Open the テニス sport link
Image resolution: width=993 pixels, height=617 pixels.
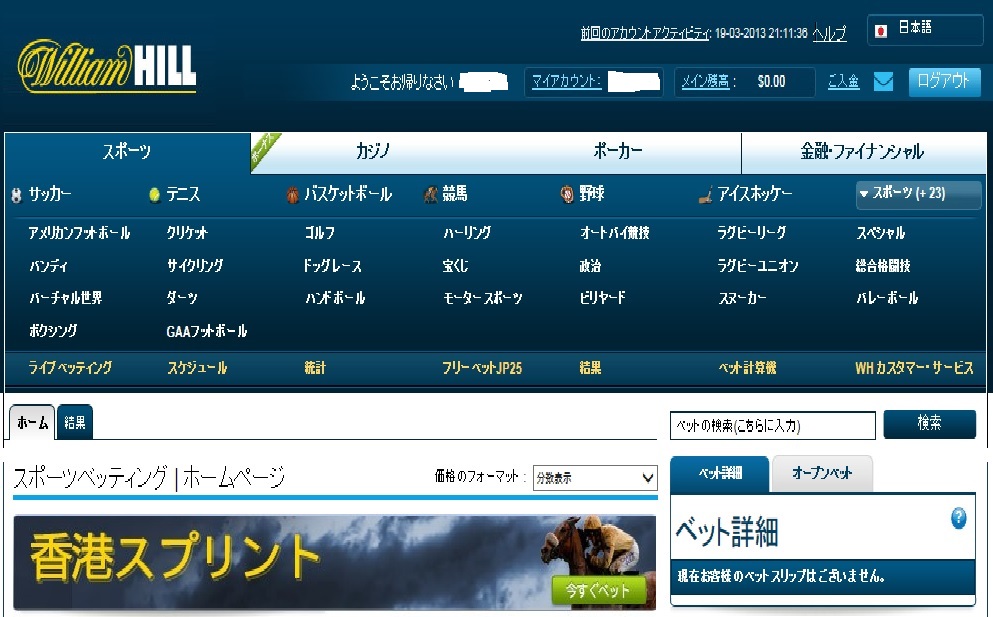pos(183,194)
